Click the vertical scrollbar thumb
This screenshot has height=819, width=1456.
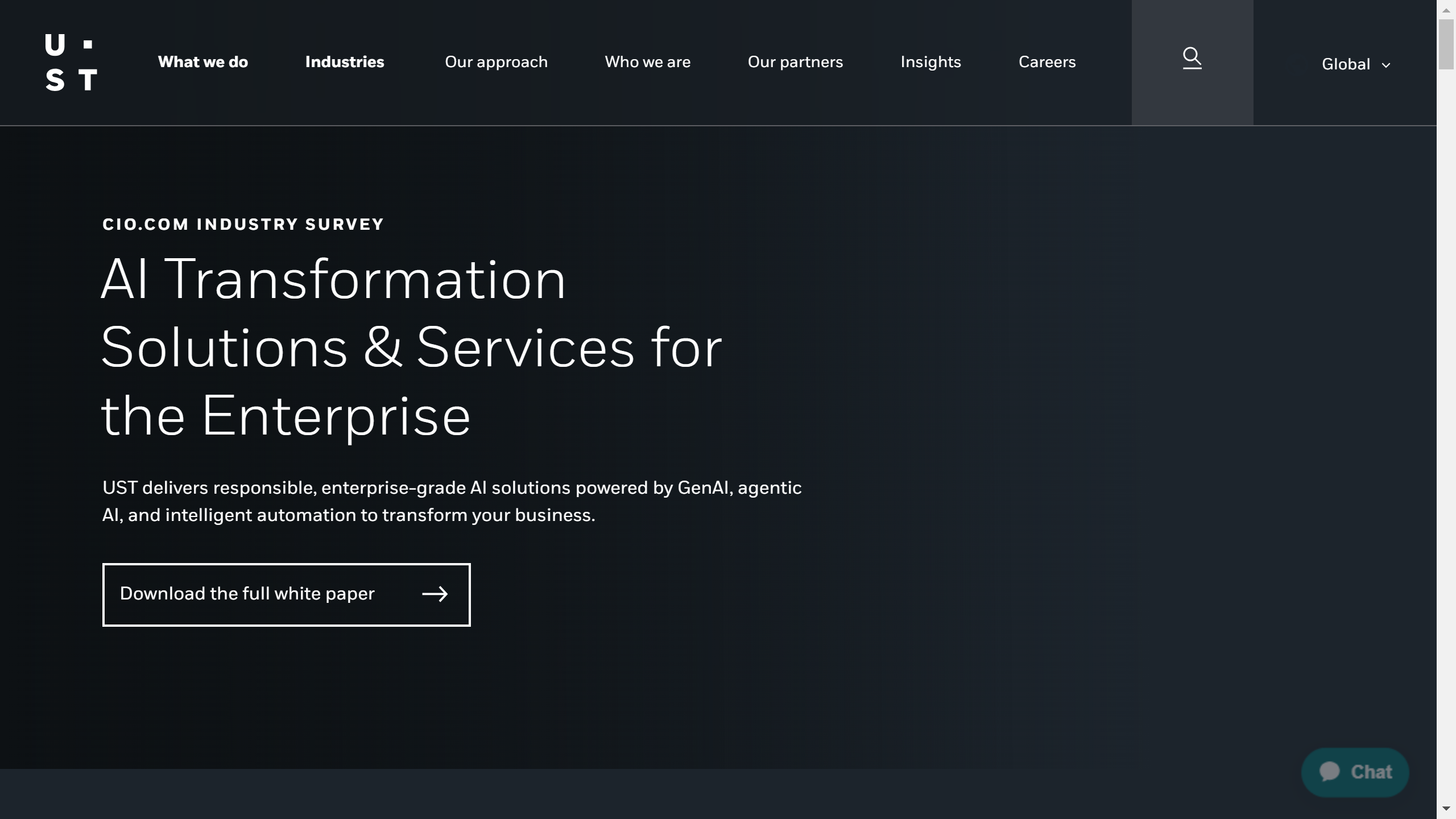click(x=1446, y=44)
